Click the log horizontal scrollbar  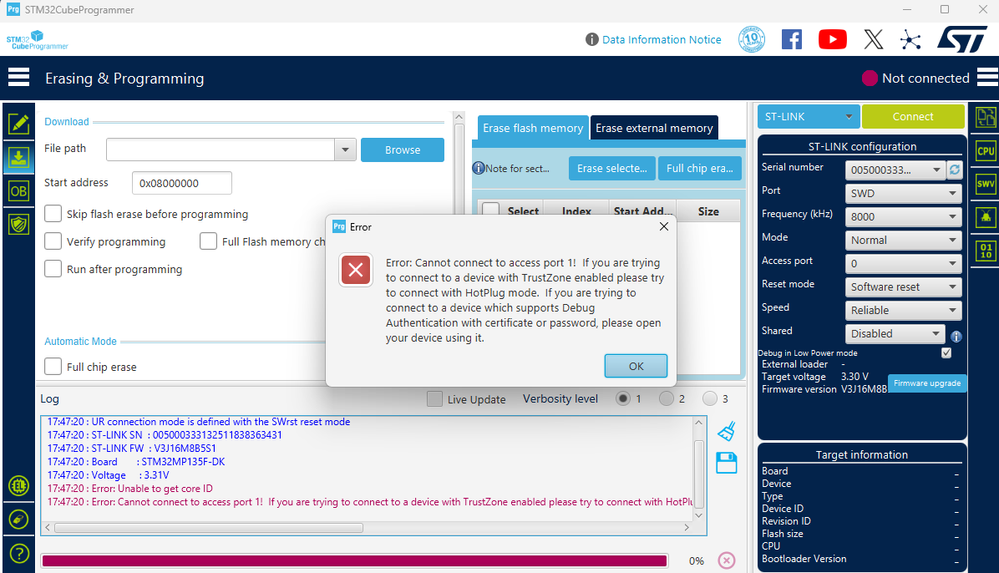[x=209, y=528]
